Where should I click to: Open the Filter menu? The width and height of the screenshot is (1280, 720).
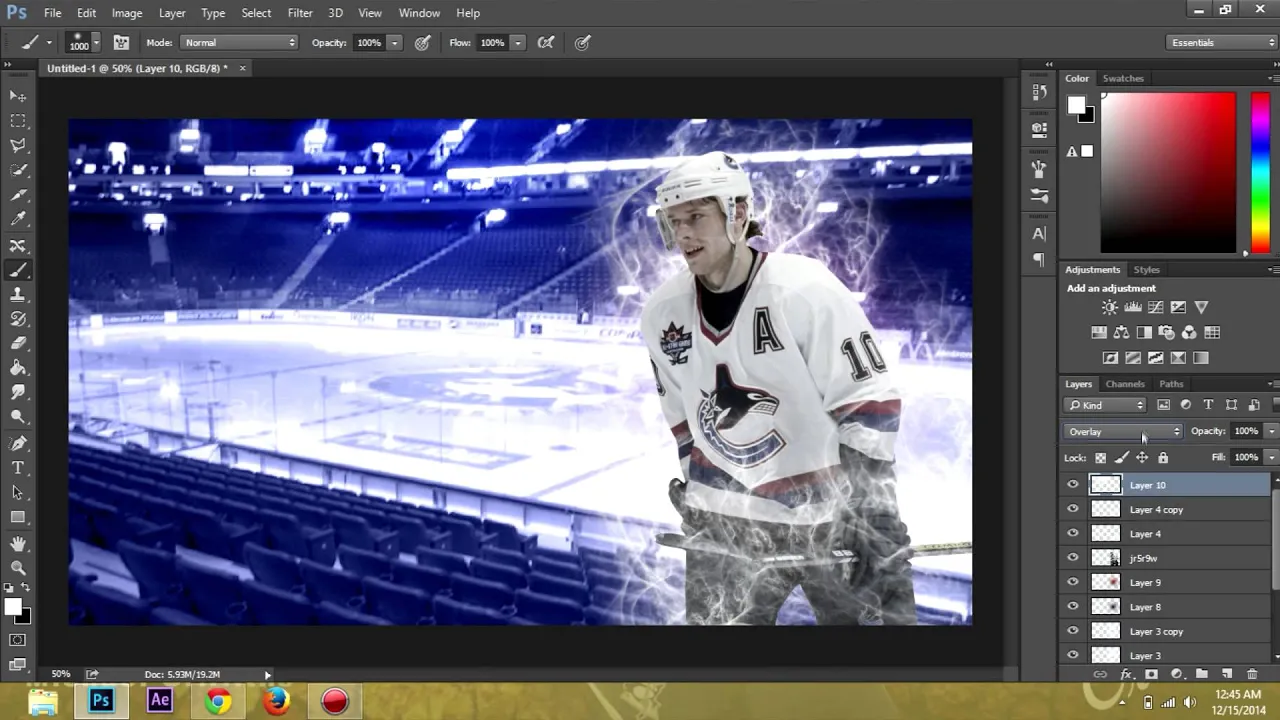point(300,13)
